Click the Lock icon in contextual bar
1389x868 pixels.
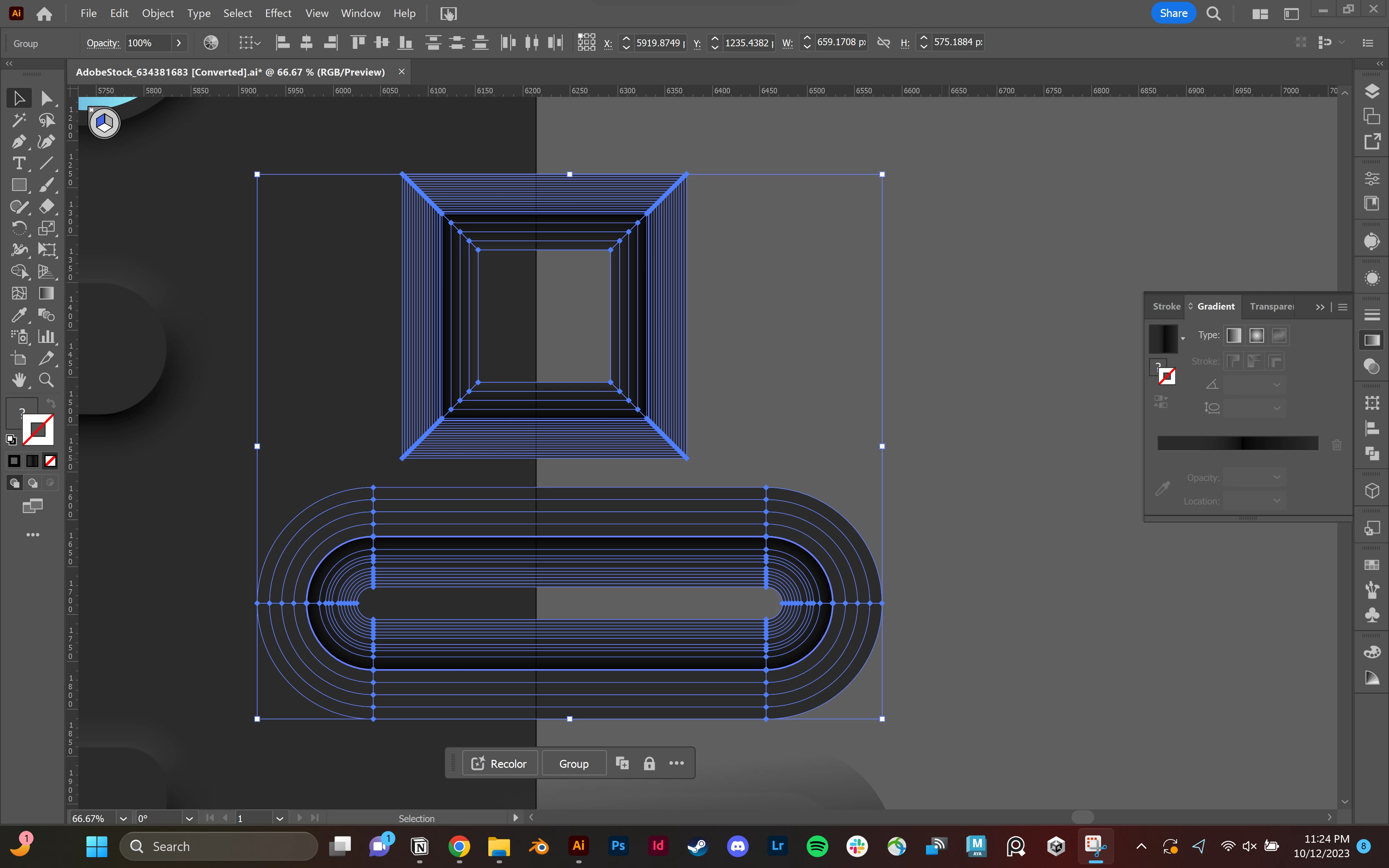tap(649, 763)
